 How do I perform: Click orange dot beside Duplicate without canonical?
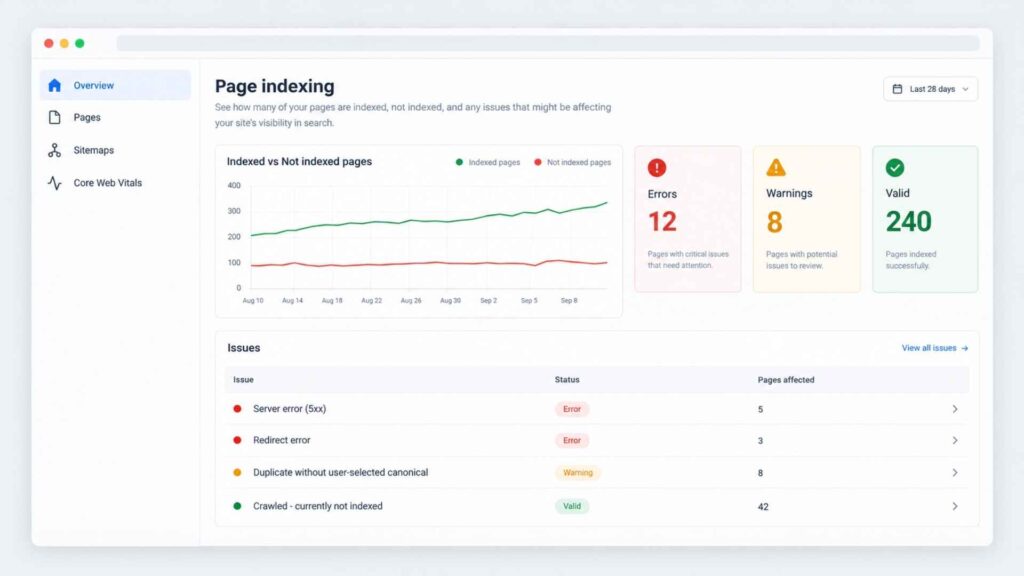tap(237, 472)
